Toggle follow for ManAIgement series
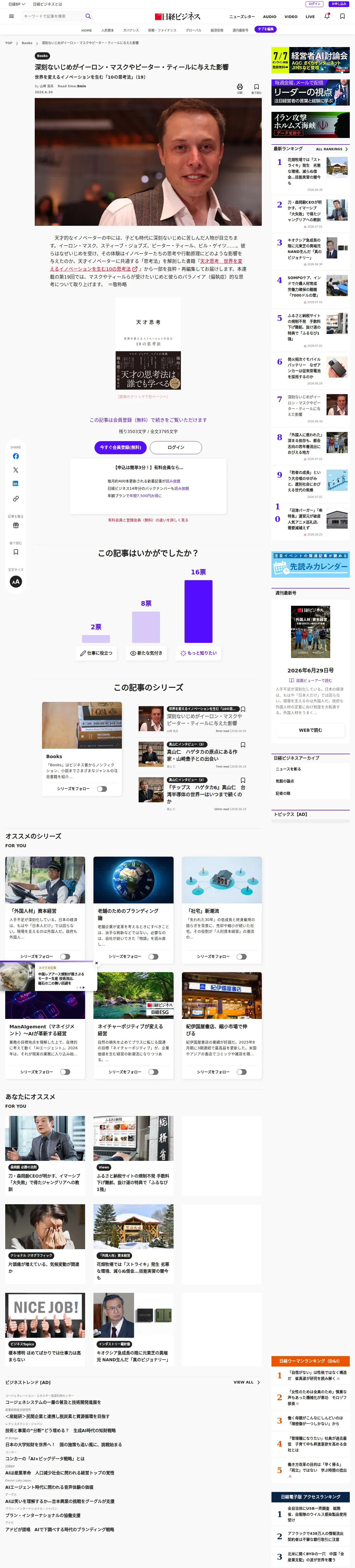This screenshot has width=355, height=1568. click(65, 1072)
